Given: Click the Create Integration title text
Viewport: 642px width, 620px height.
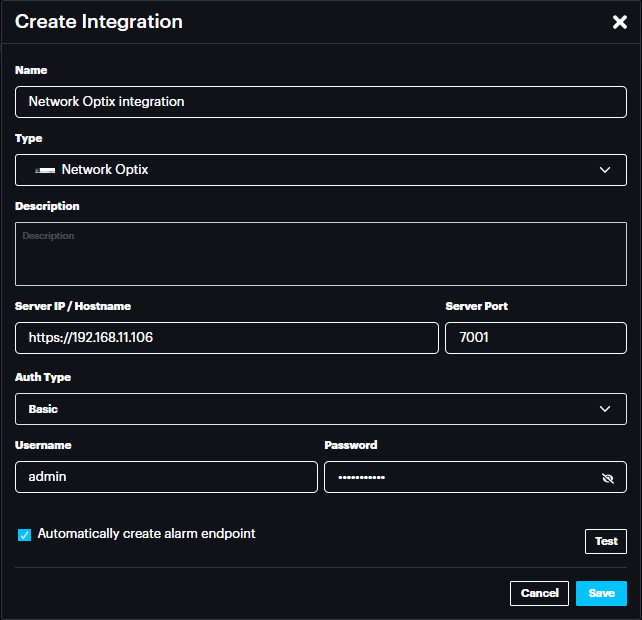Looking at the screenshot, I should (x=98, y=21).
